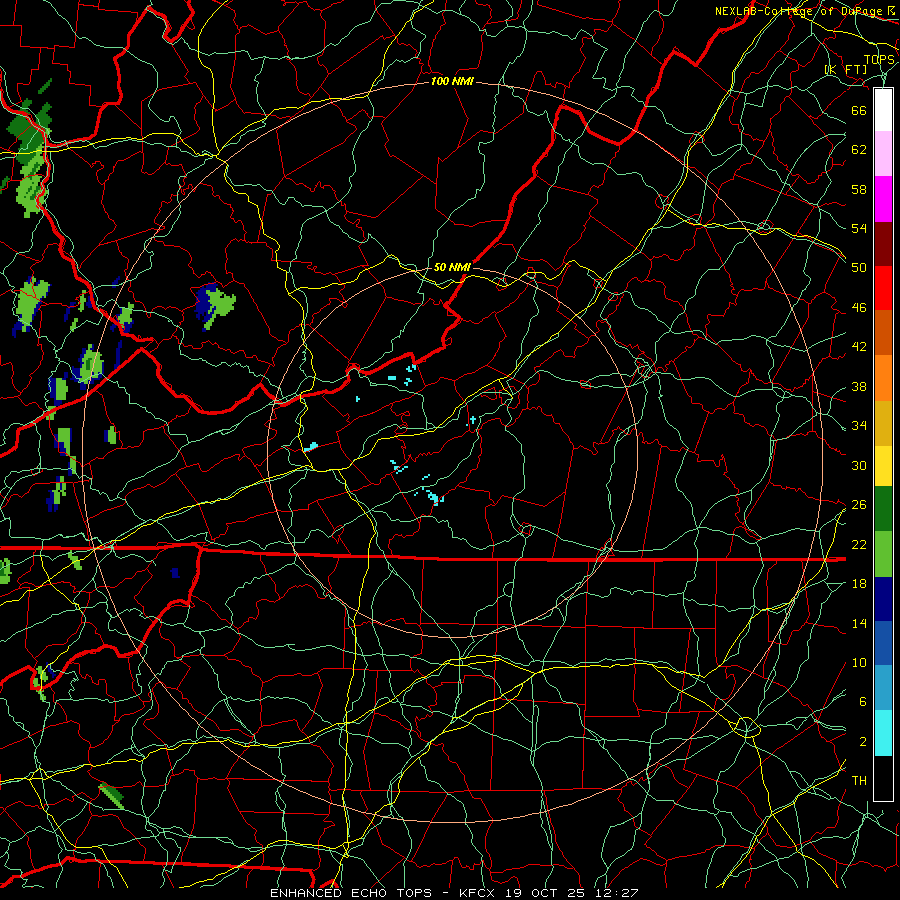Screen dimensions: 900x900
Task: Click the 2 legend value
Action: pos(862,742)
